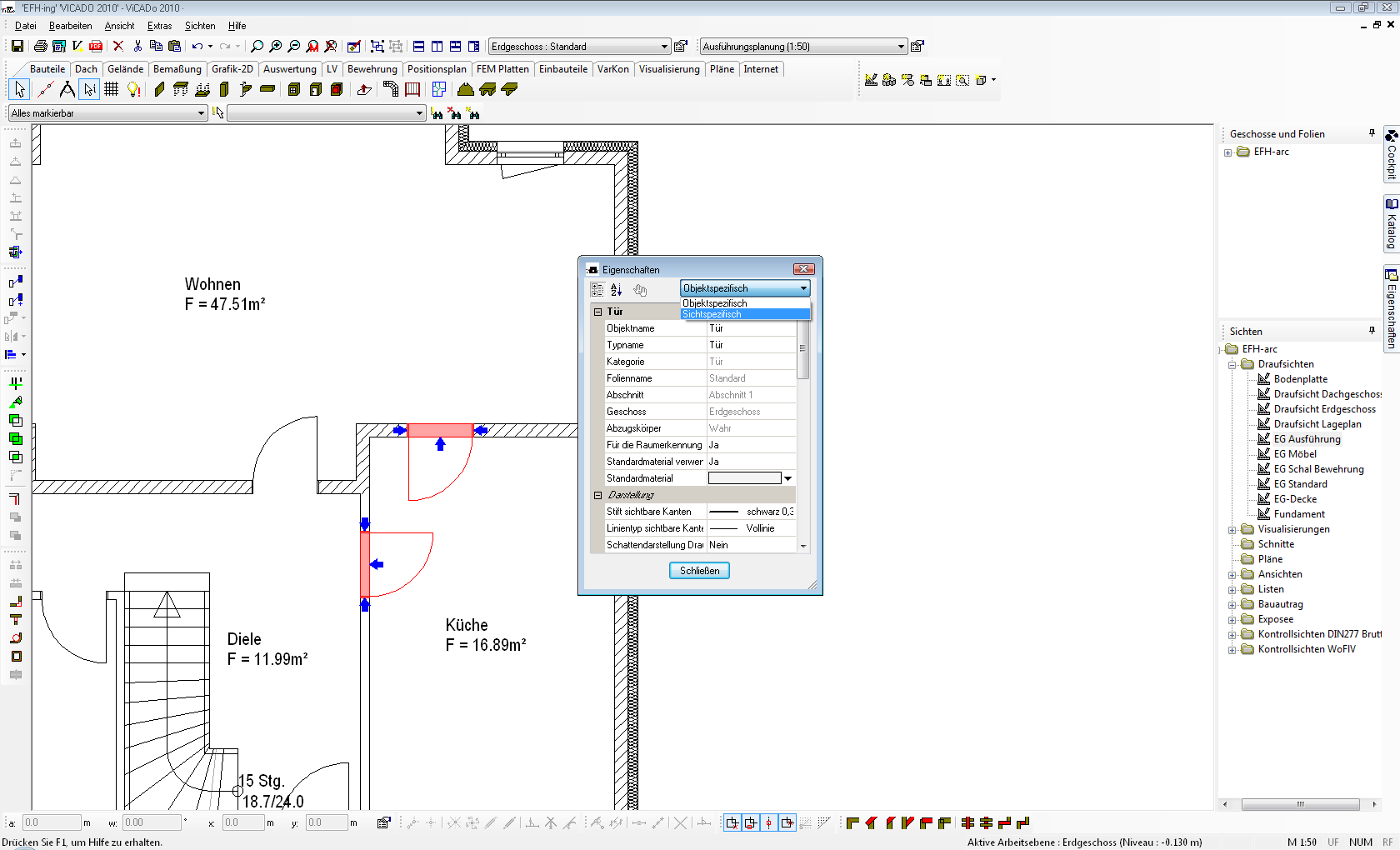Select the arrow pointer selection tool
Screen dimensions: 1400x850
pos(19,89)
